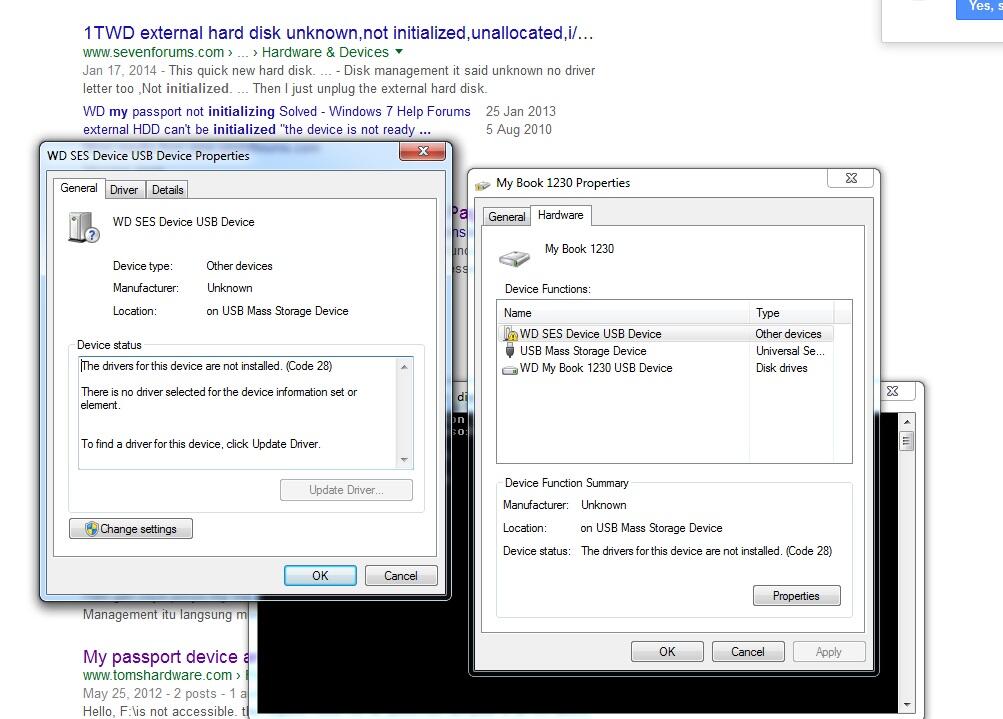Click the WD SES Device warning icon in list
1003x719 pixels.
point(510,333)
